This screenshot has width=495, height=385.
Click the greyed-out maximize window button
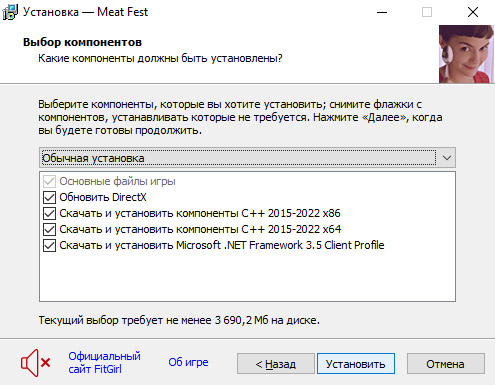[427, 12]
